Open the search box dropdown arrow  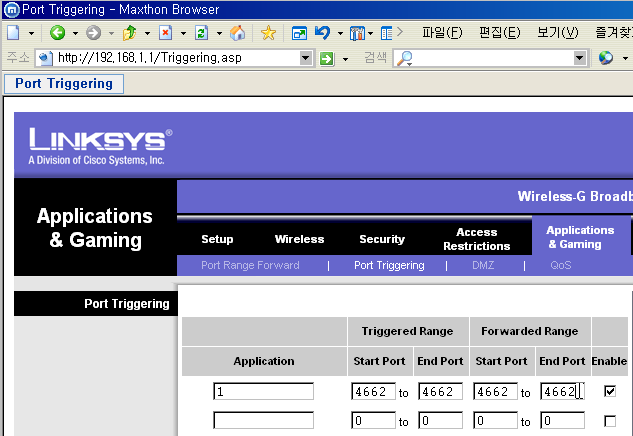[x=579, y=58]
